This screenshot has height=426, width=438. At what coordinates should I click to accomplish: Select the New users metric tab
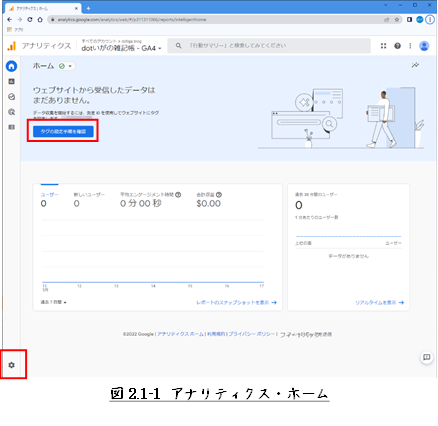89,199
